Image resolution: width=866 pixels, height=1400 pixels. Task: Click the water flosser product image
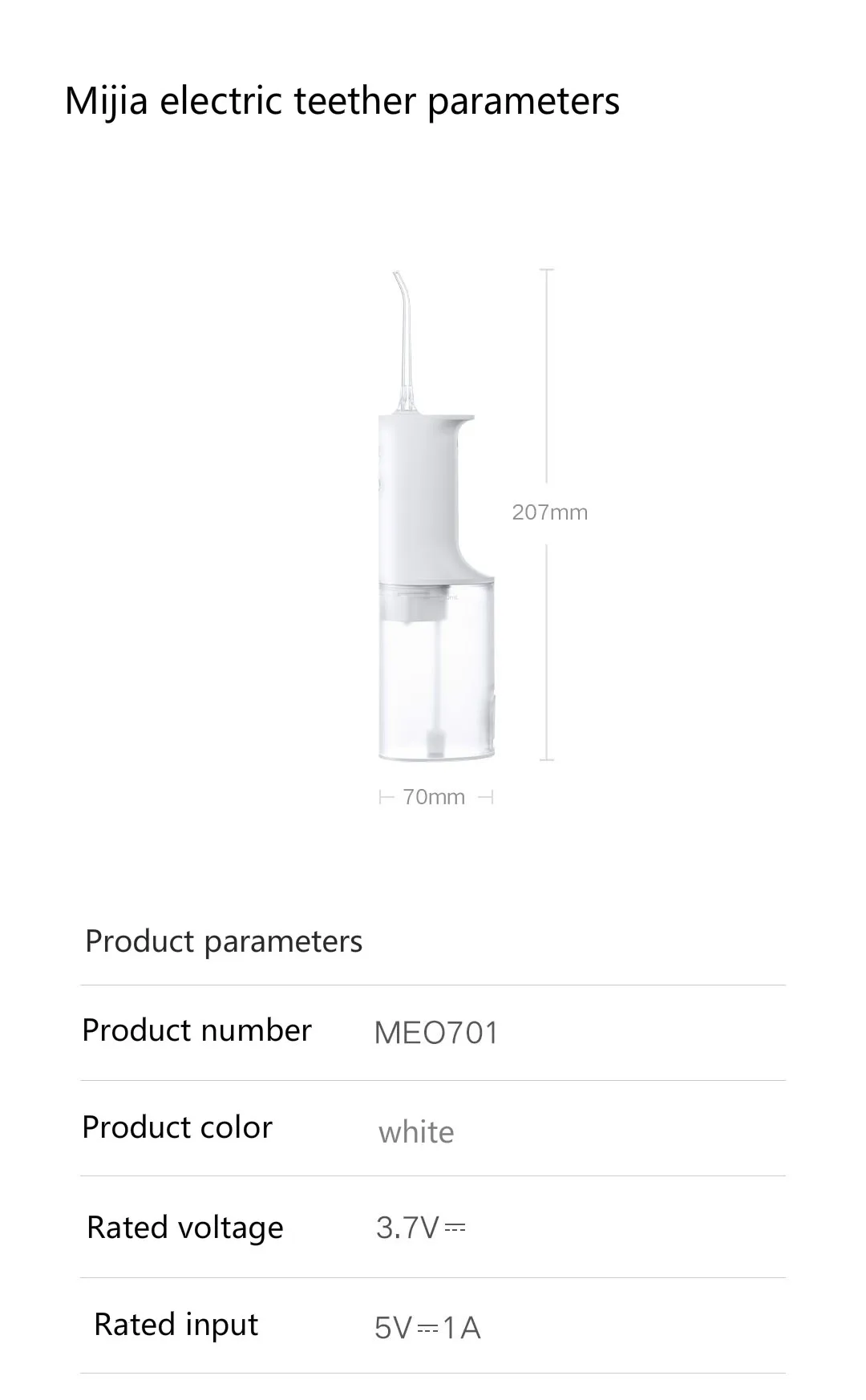click(x=436, y=516)
